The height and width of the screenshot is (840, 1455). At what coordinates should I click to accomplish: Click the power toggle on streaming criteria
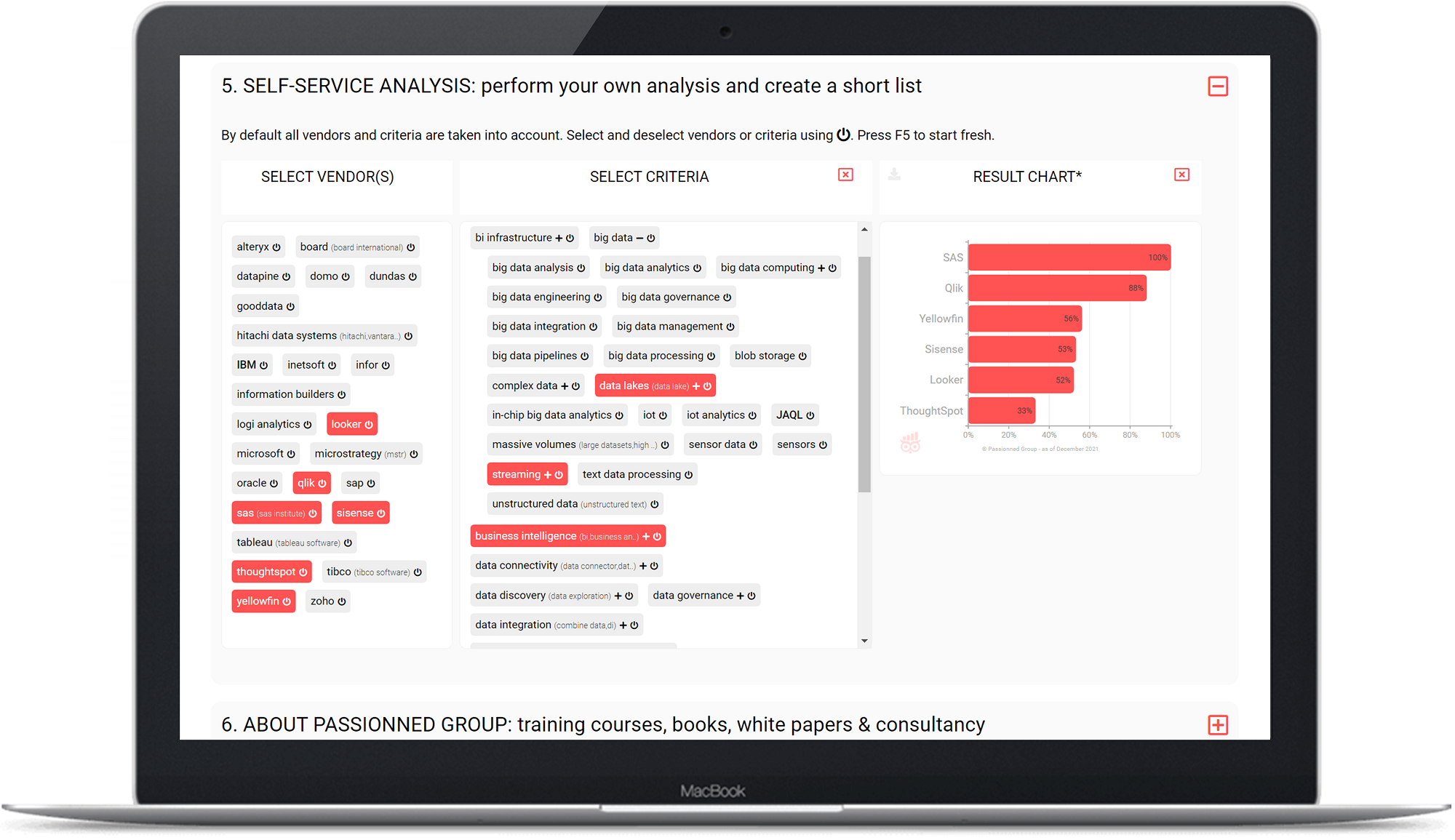pos(557,475)
